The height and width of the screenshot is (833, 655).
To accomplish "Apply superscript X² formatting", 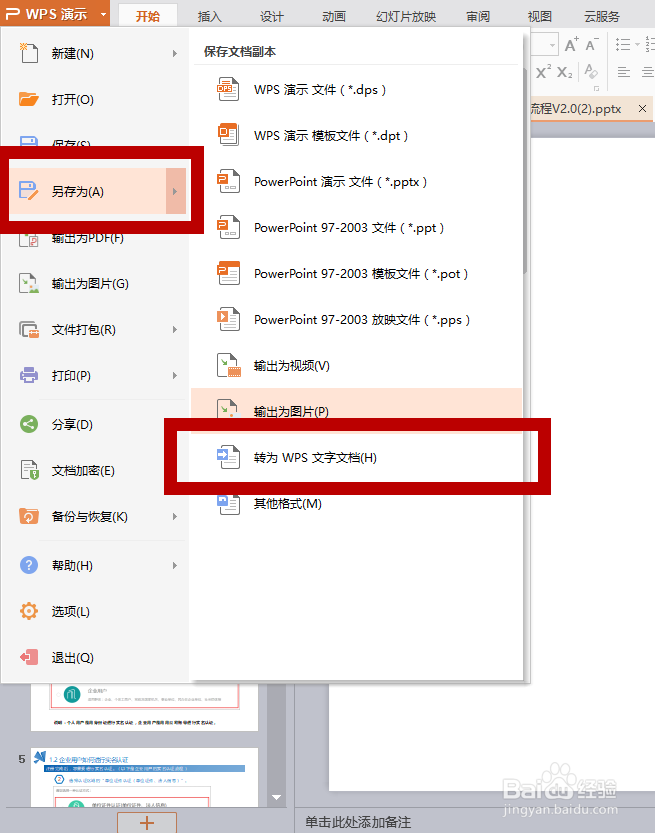I will [x=543, y=72].
